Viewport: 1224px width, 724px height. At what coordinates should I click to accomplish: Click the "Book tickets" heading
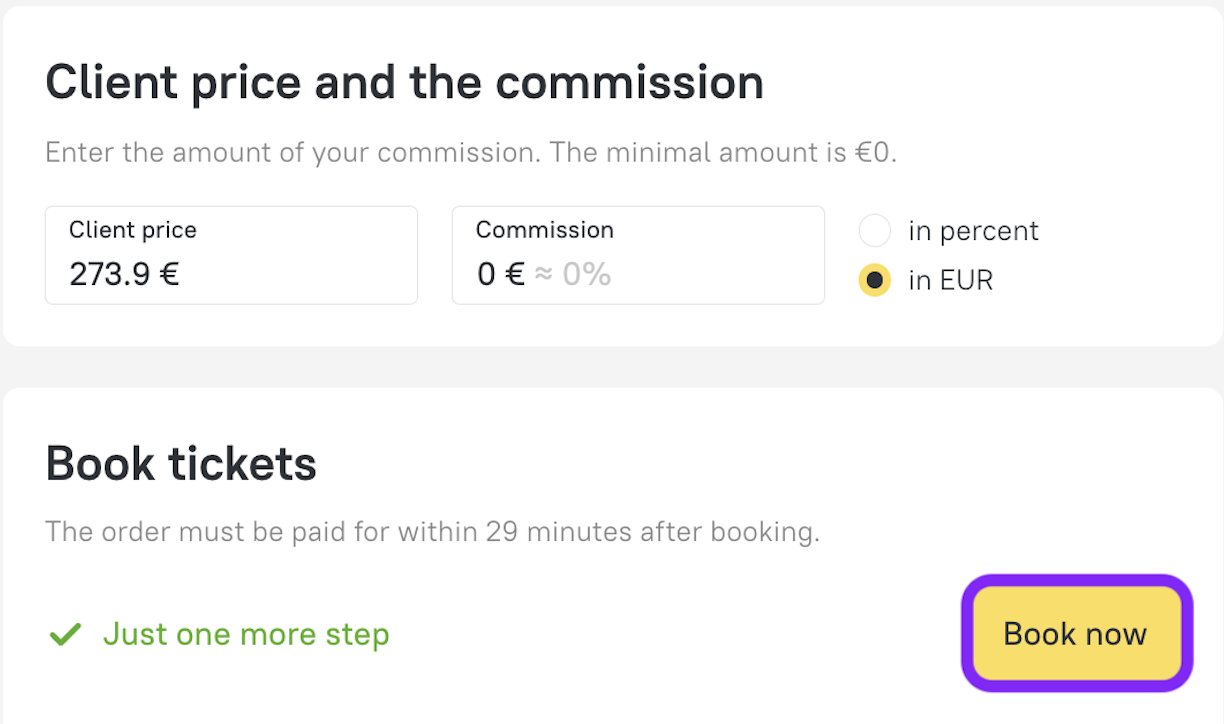pos(181,464)
